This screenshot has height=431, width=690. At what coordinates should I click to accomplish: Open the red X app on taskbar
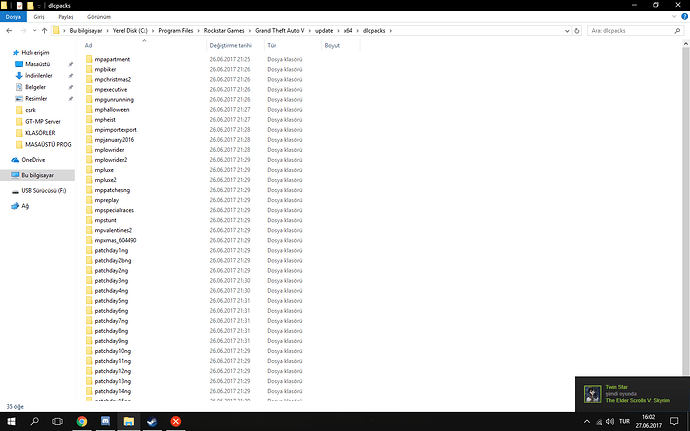pos(176,421)
